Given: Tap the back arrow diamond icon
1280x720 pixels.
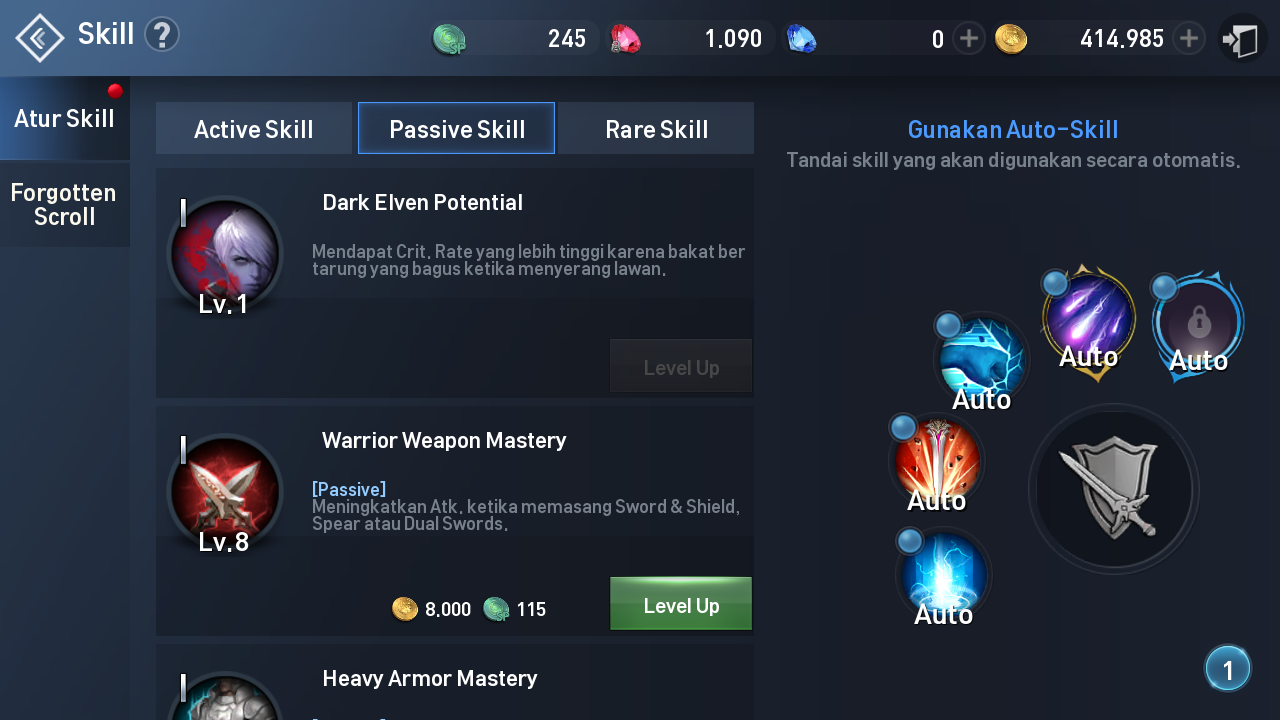Looking at the screenshot, I should [x=40, y=38].
